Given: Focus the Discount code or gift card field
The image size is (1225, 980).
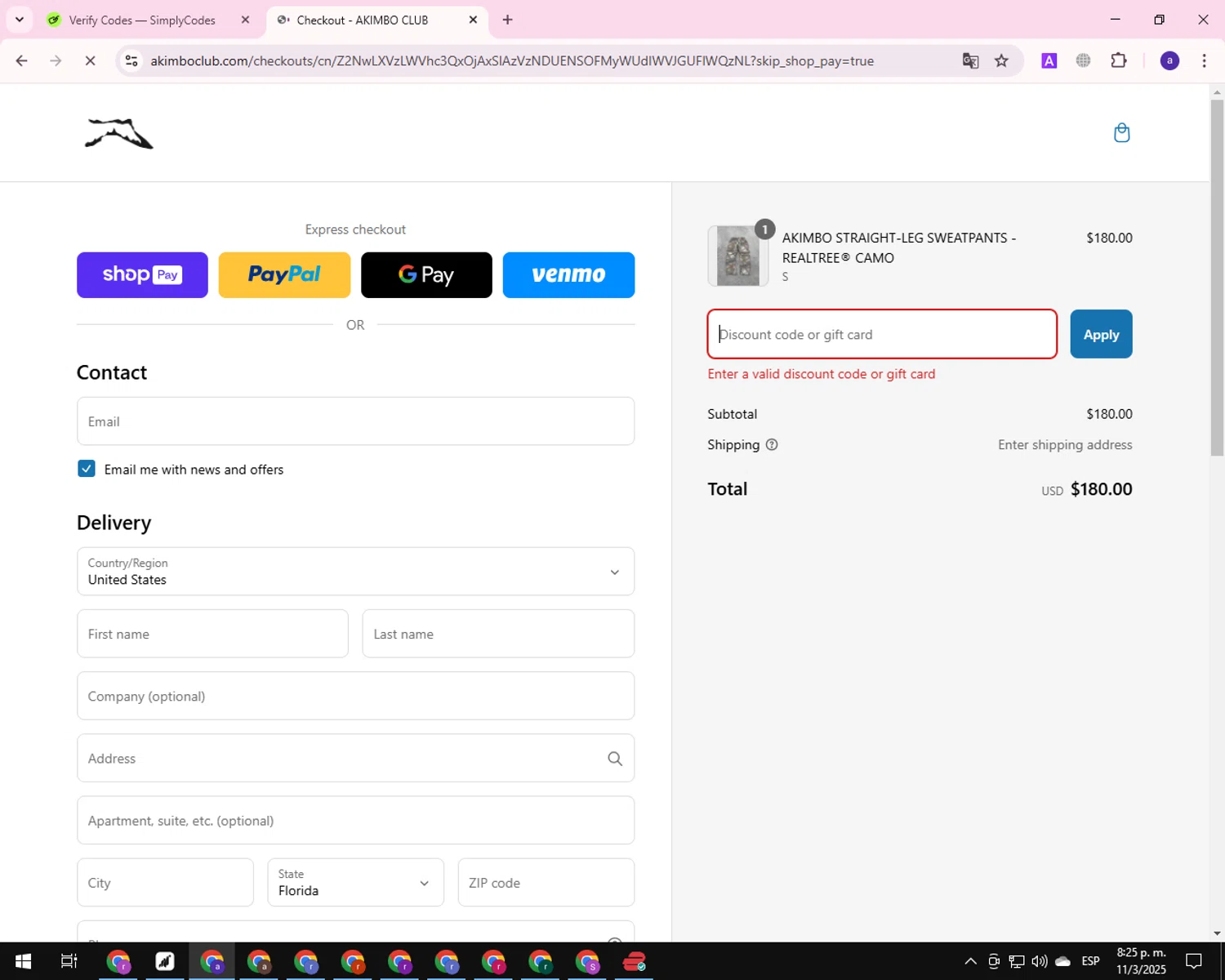Looking at the screenshot, I should click(x=882, y=334).
